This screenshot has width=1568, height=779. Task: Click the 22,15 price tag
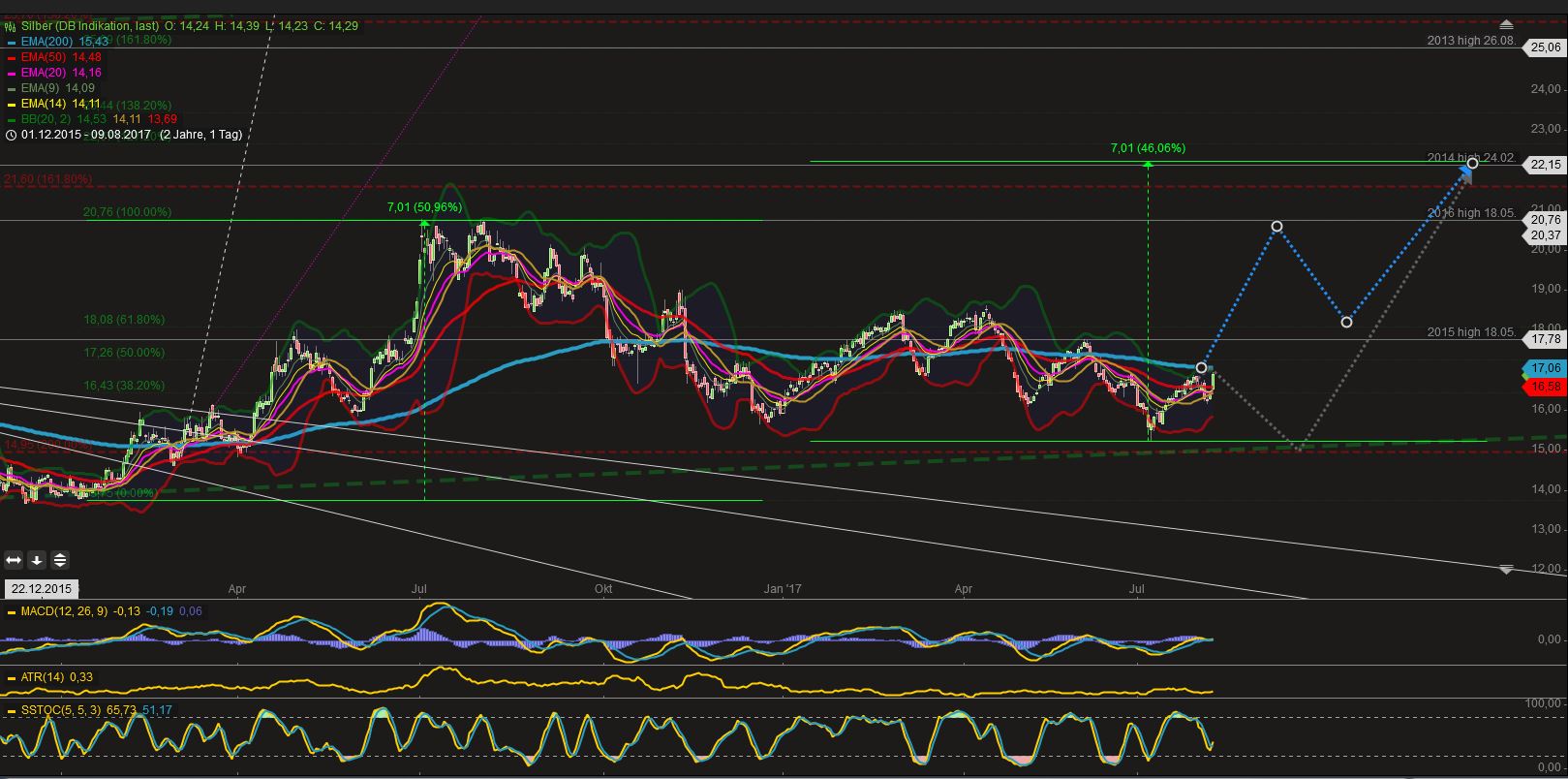[1545, 165]
